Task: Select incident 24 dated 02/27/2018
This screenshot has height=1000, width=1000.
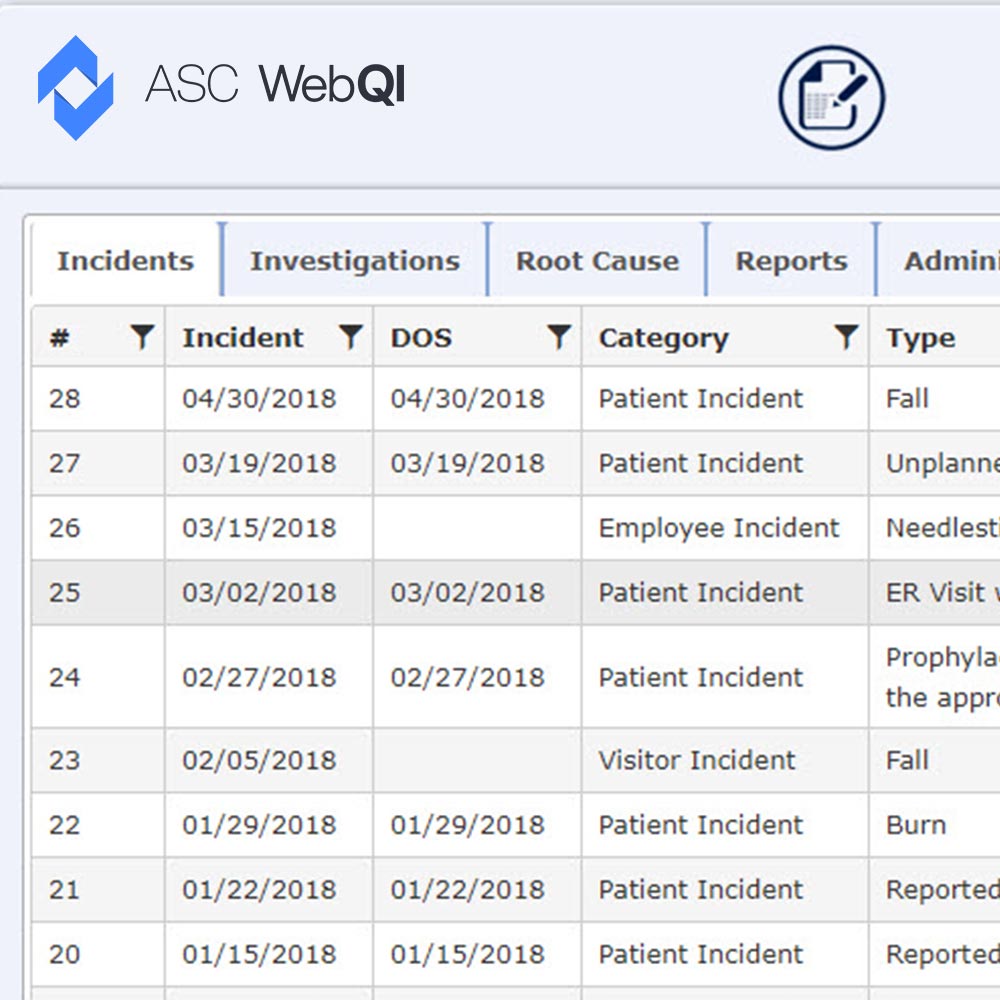Action: coord(259,677)
